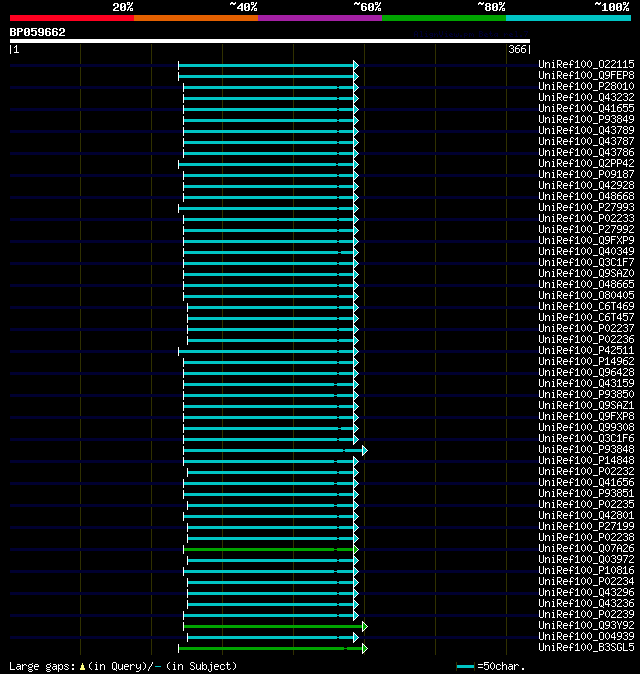Click green alignment bar of UniRef100_Q07A26
This screenshot has height=674, width=640.
pyautogui.click(x=269, y=549)
